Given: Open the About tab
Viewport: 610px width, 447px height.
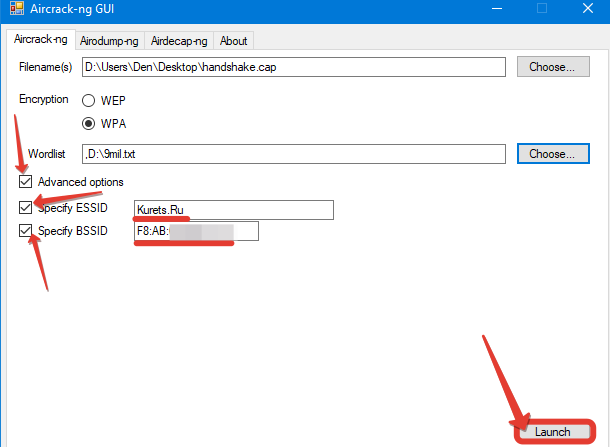Looking at the screenshot, I should (x=233, y=41).
